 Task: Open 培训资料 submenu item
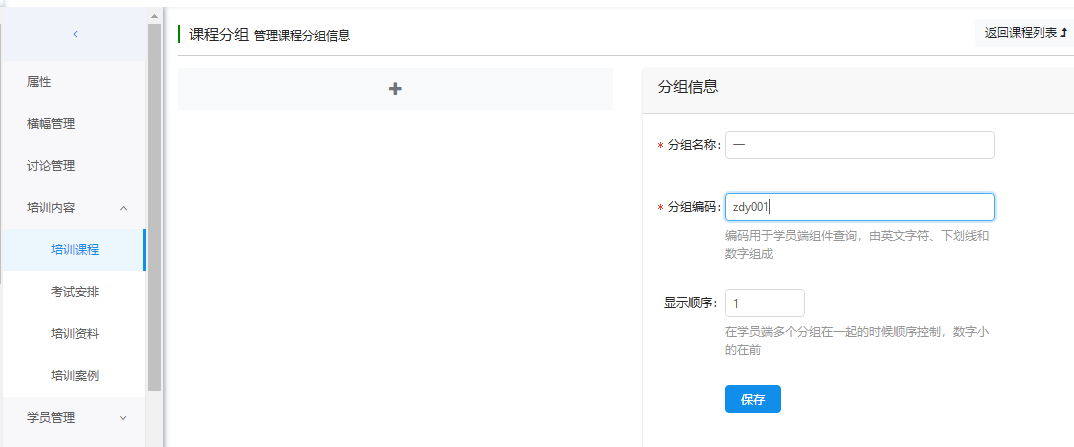(75, 334)
